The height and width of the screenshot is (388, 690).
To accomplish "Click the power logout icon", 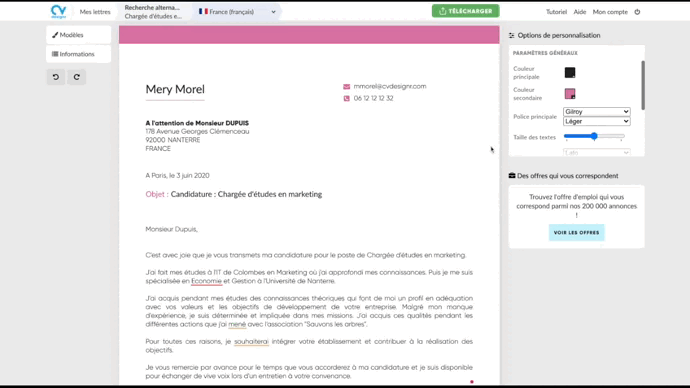I will [x=637, y=12].
